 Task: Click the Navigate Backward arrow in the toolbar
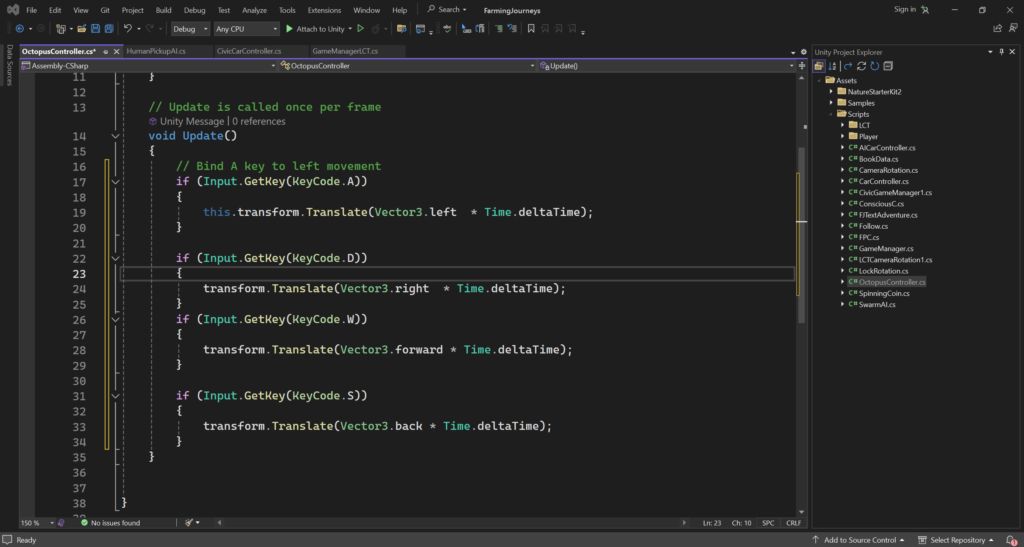[x=20, y=29]
